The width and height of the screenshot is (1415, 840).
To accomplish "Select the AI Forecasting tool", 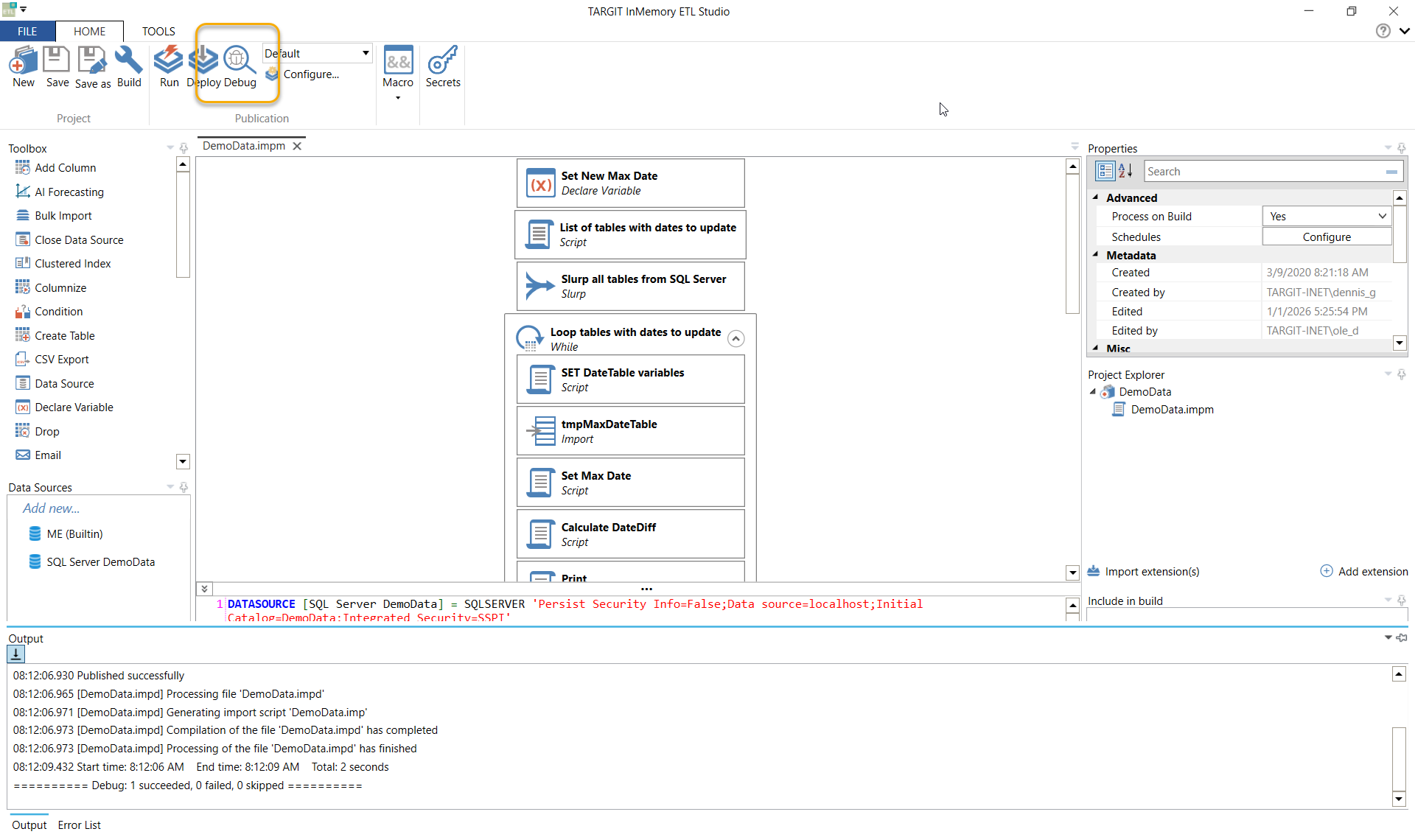I will [69, 192].
